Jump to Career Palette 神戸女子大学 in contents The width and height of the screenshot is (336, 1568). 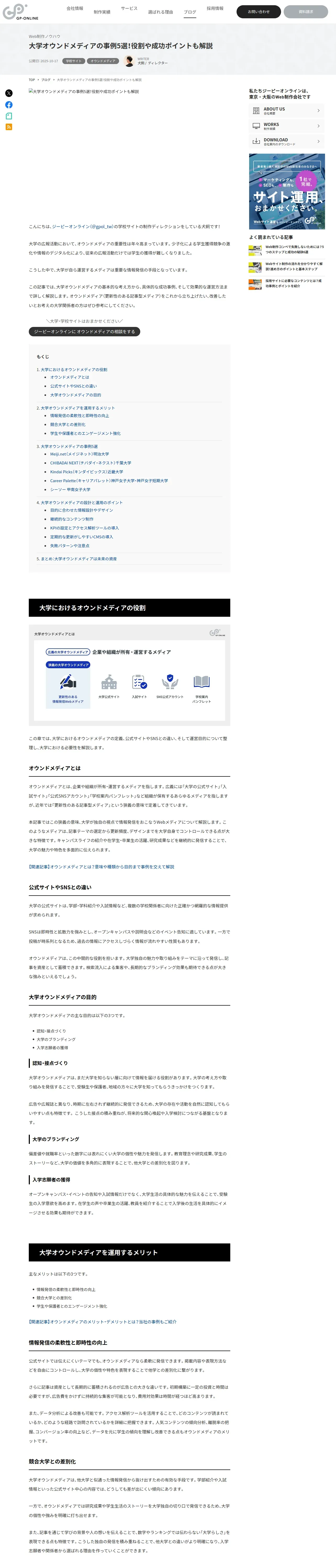[x=109, y=480]
